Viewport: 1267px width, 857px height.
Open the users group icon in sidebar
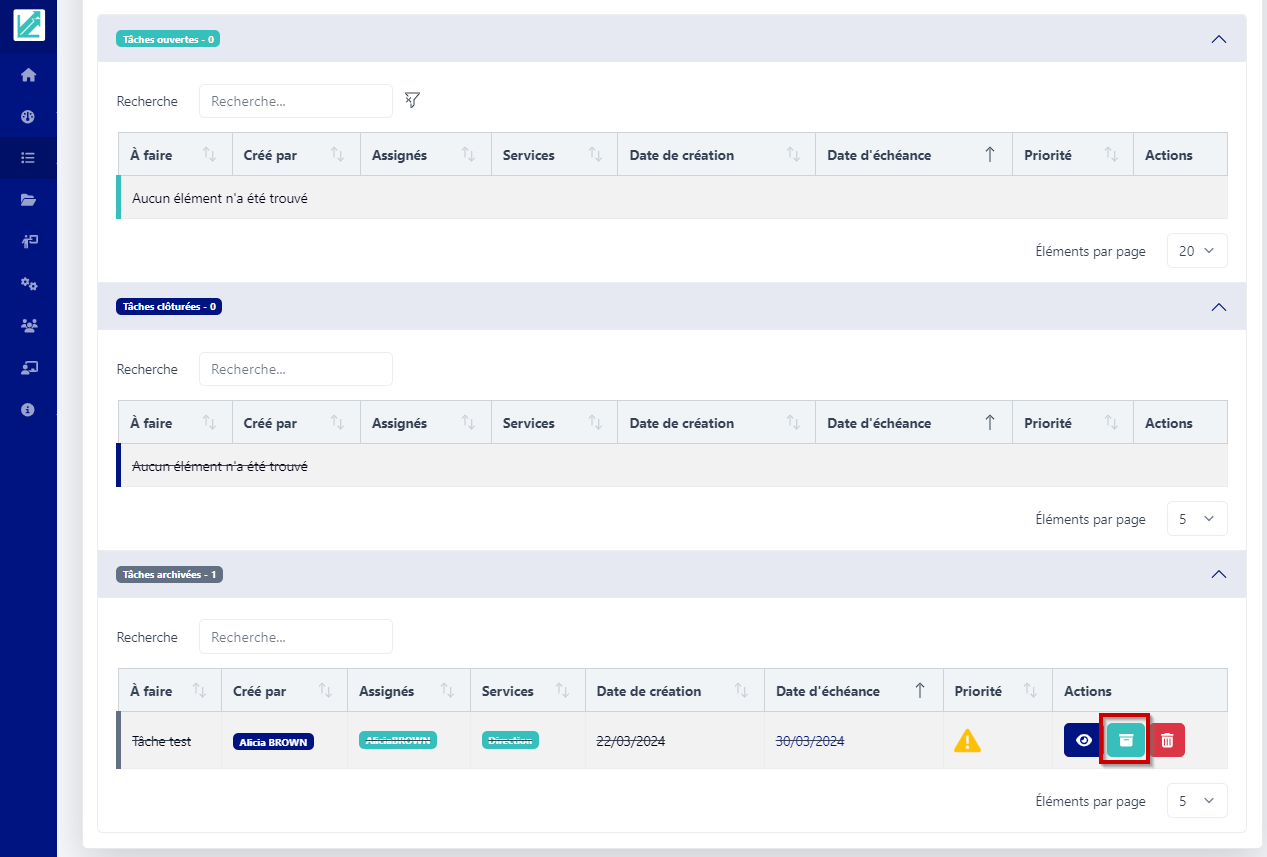(x=28, y=325)
